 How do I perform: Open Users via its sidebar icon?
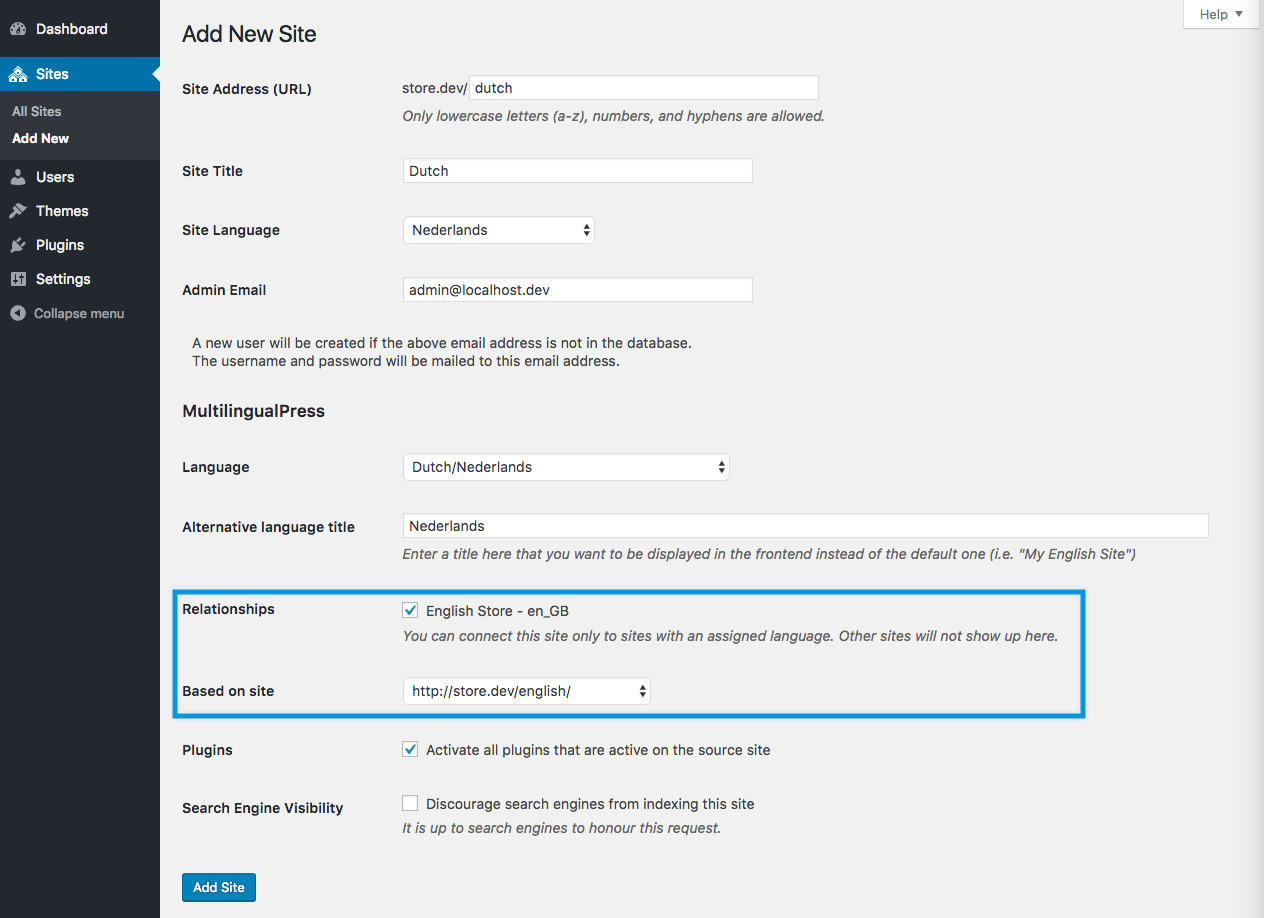[16, 176]
